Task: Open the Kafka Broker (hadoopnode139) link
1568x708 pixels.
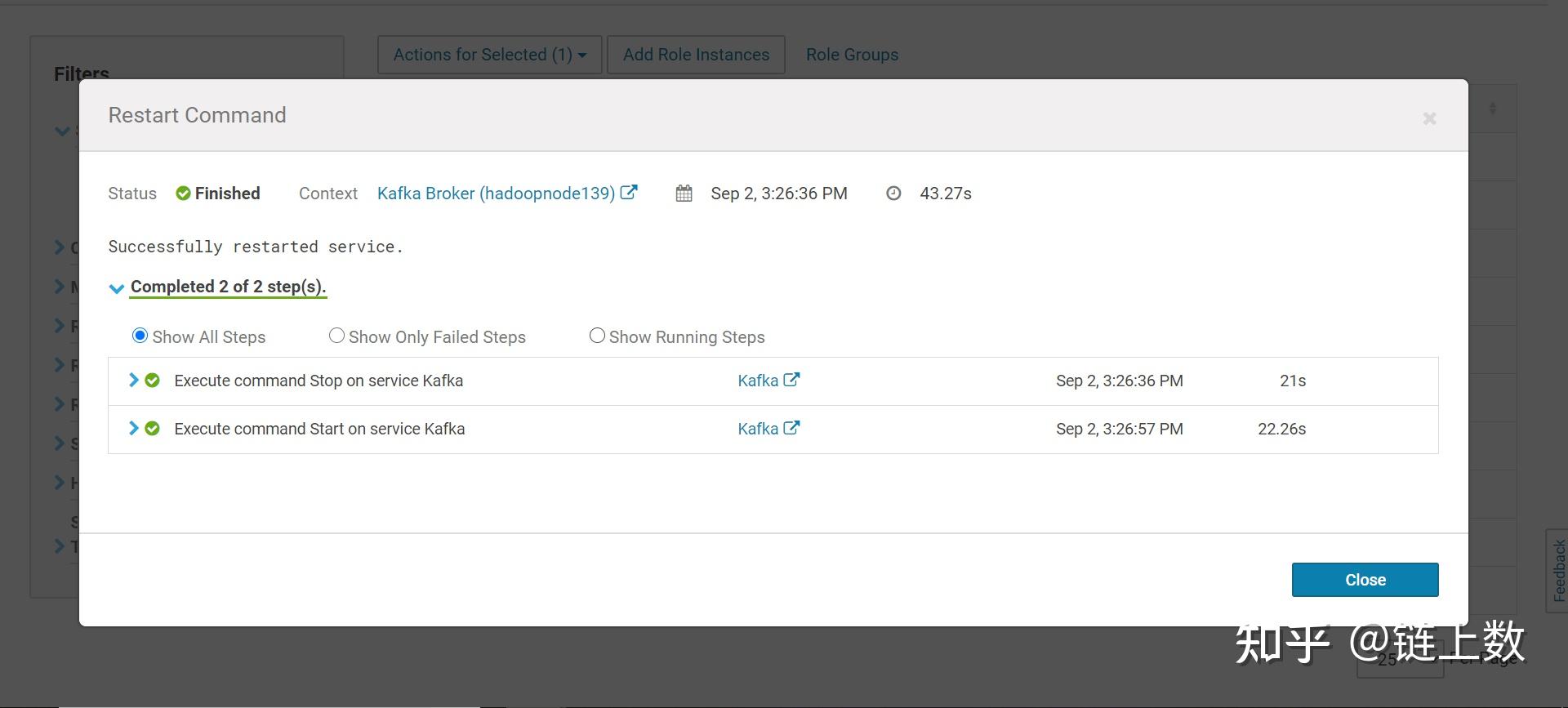Action: 496,194
